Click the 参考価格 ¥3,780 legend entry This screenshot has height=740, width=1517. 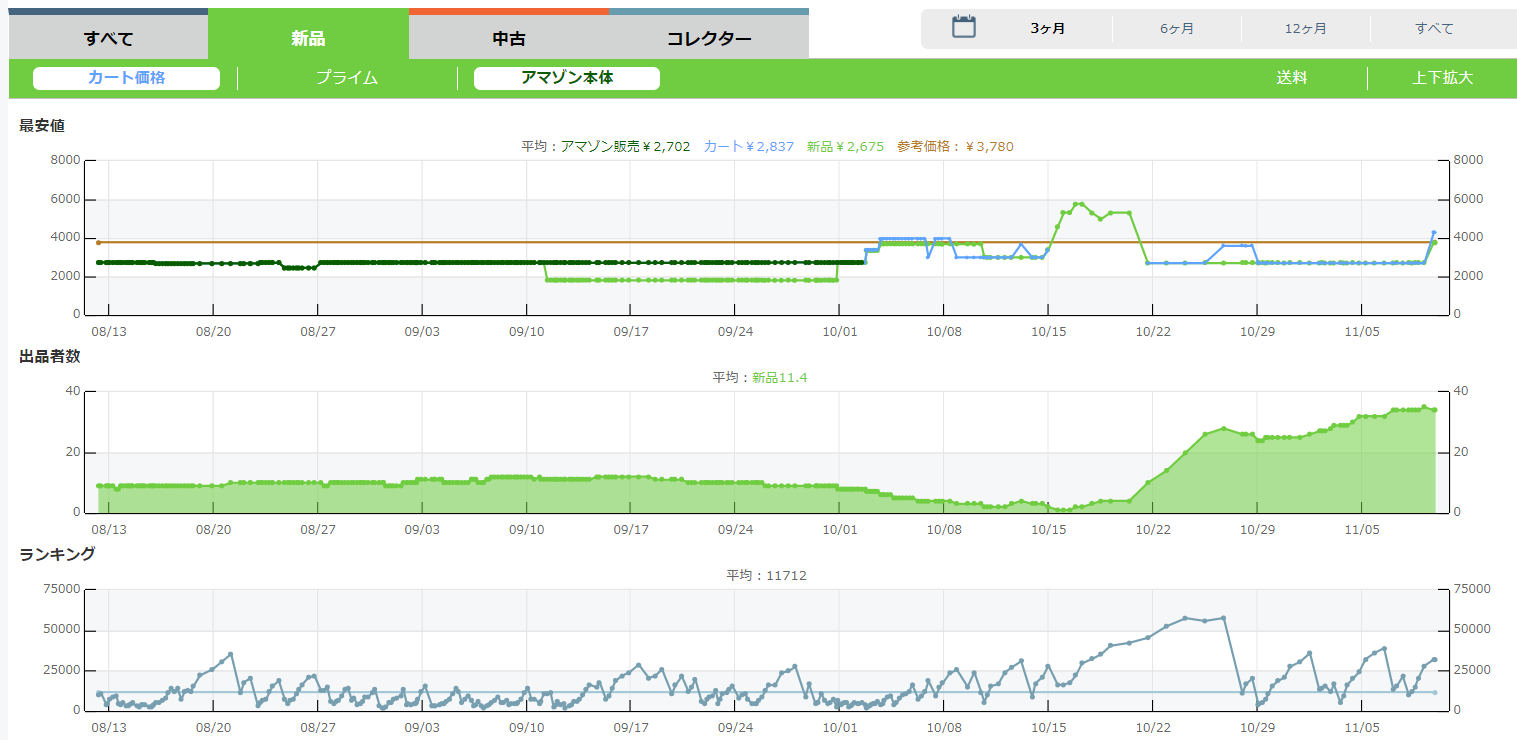tap(955, 146)
